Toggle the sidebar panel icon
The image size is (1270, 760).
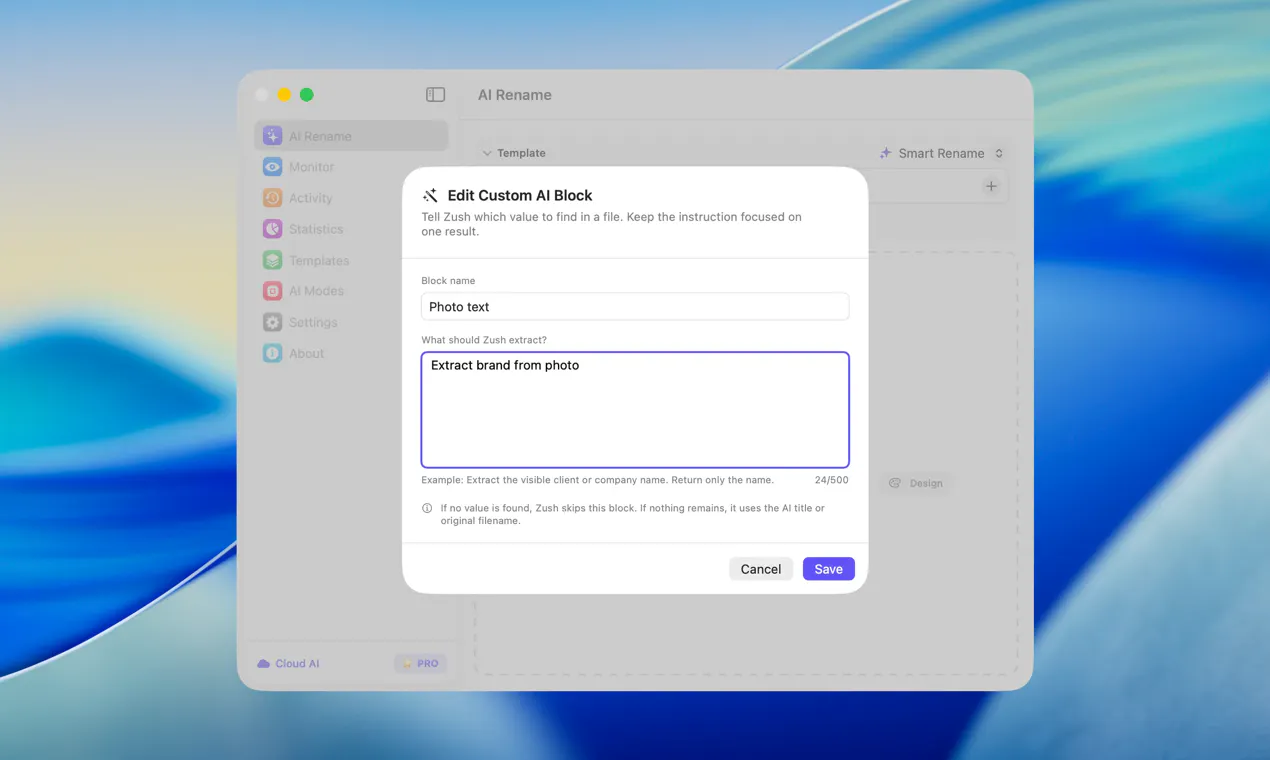pos(435,95)
